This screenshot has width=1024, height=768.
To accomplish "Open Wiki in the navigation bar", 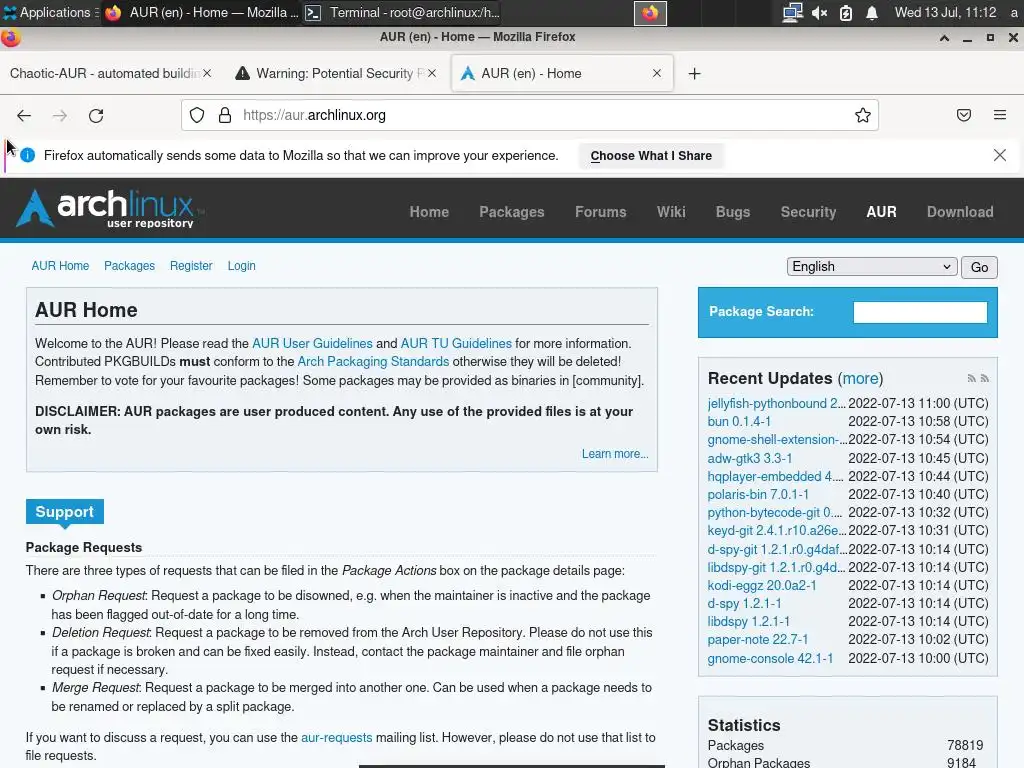I will 671,212.
